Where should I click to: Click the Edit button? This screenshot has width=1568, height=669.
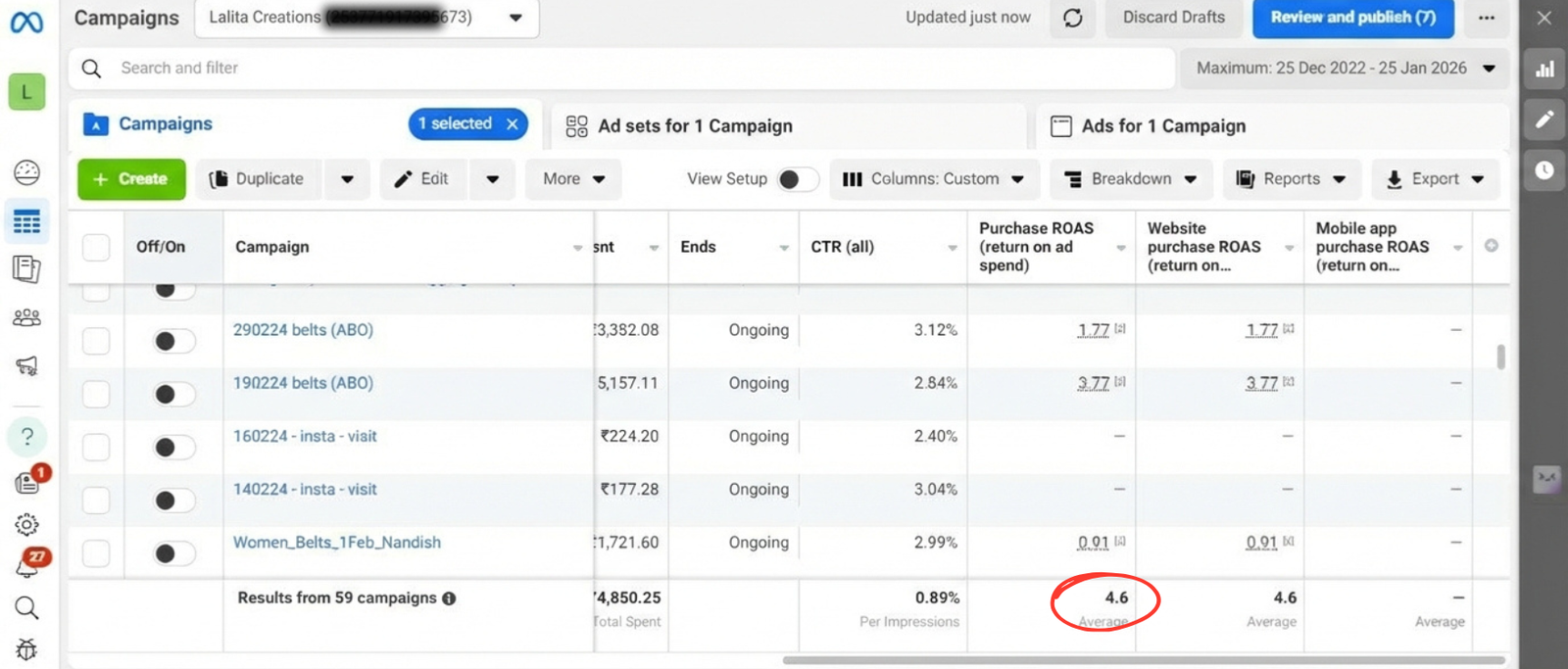click(424, 179)
